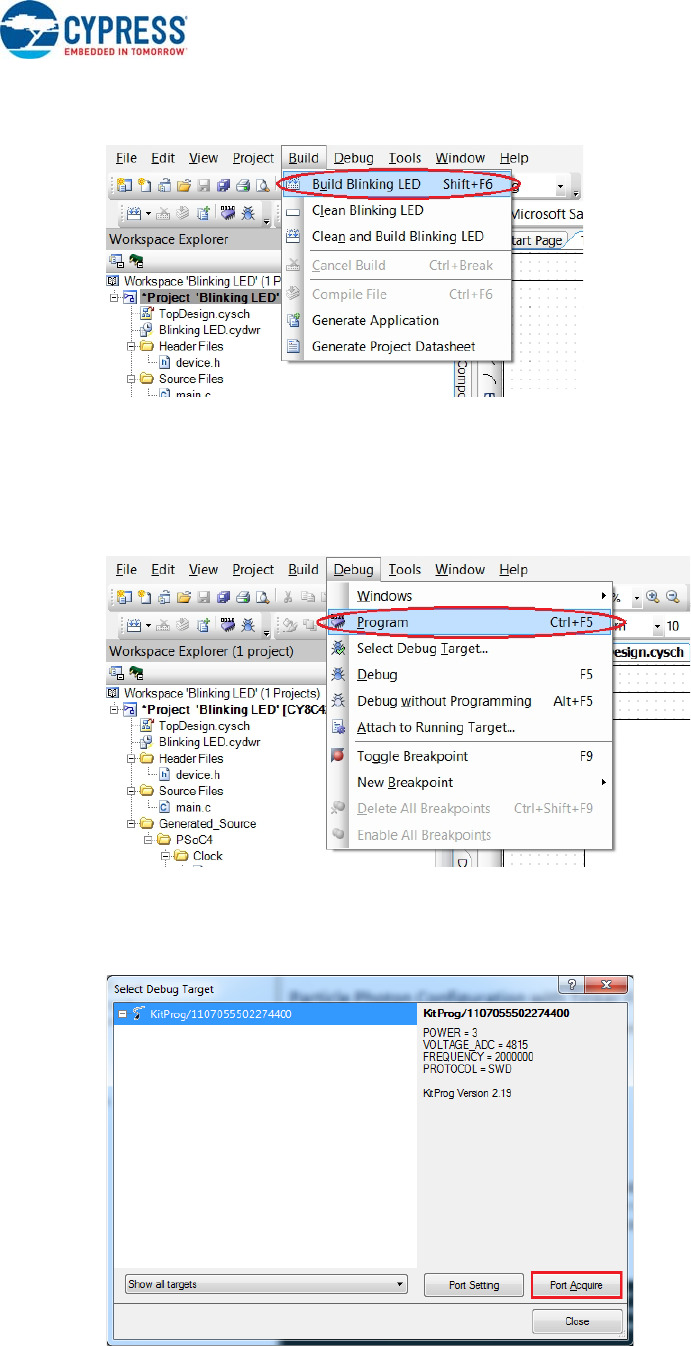Select the KitProg/1107055502274400 target entry
Screen dimensions: 691x1346
coord(207,1013)
